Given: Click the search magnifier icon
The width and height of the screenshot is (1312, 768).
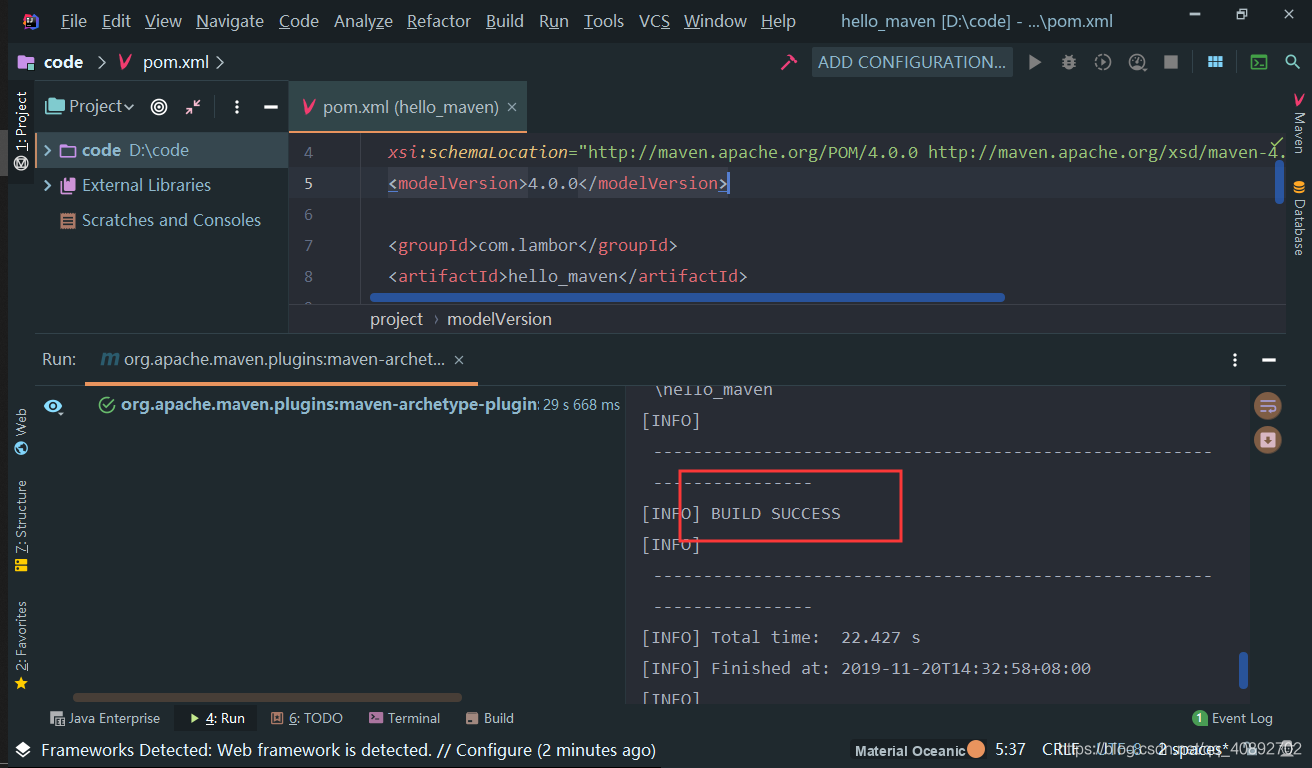Looking at the screenshot, I should (x=1293, y=62).
